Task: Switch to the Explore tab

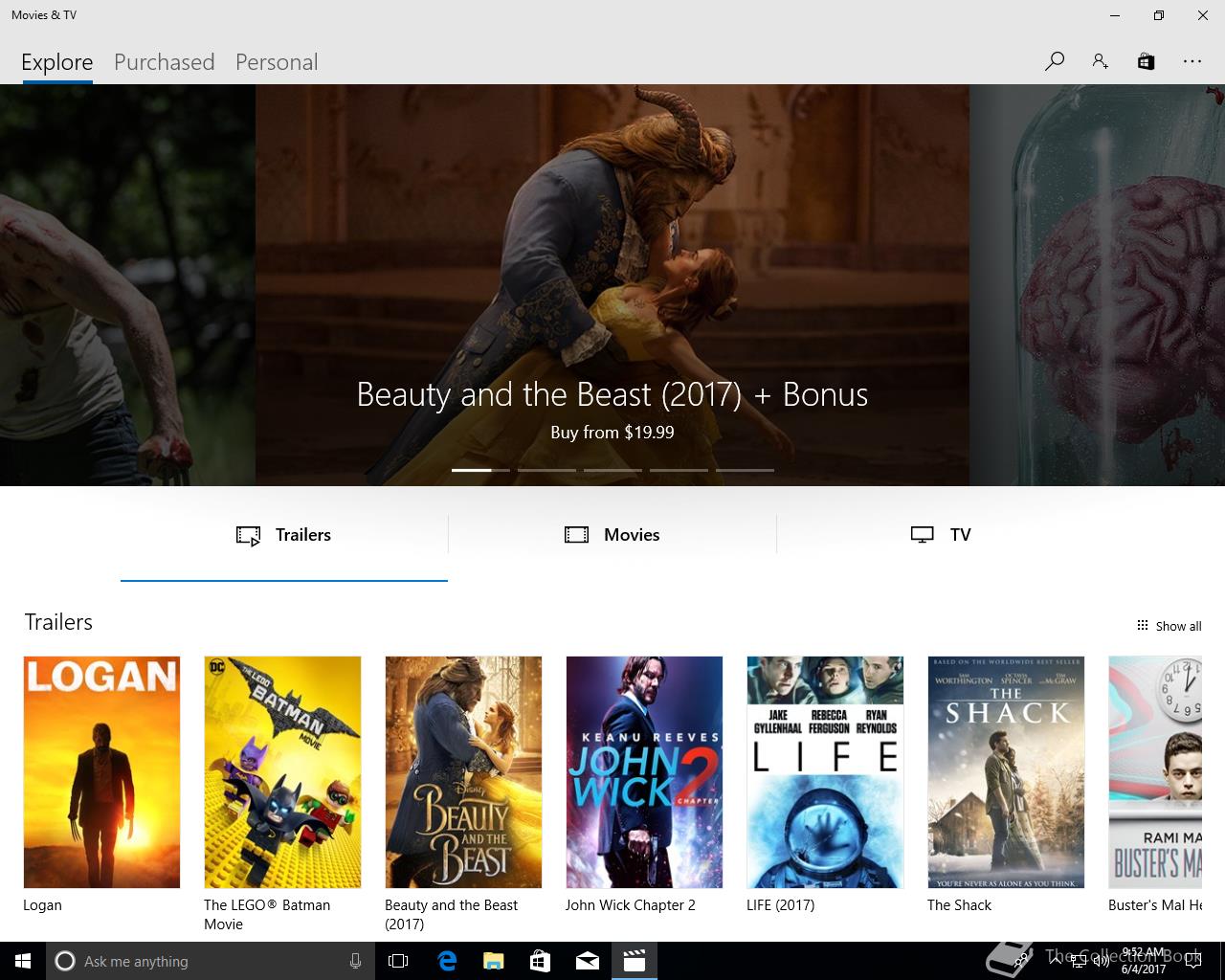Action: [57, 62]
